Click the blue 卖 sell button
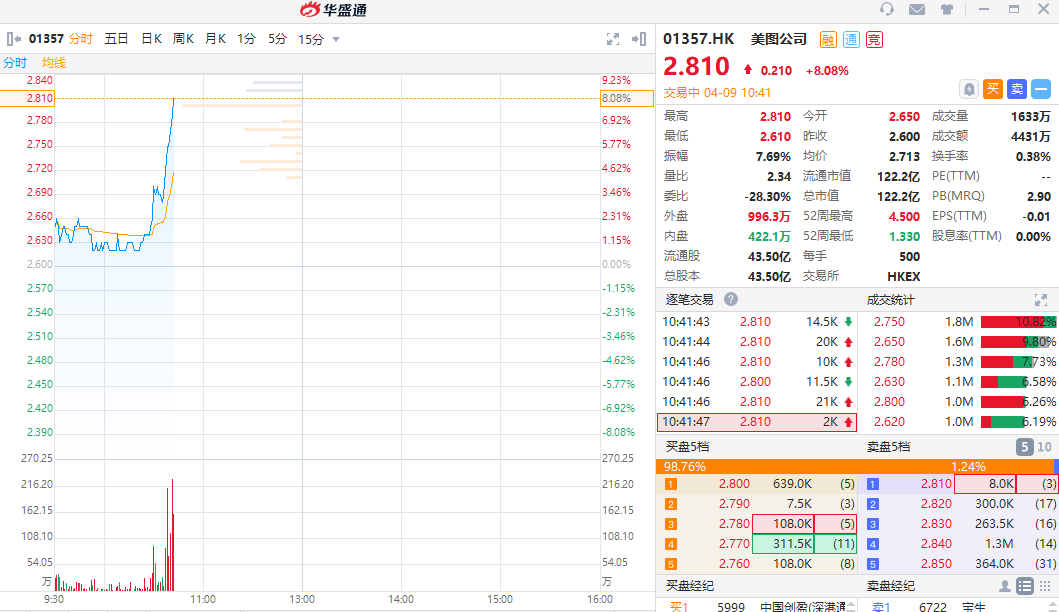 coord(1017,89)
